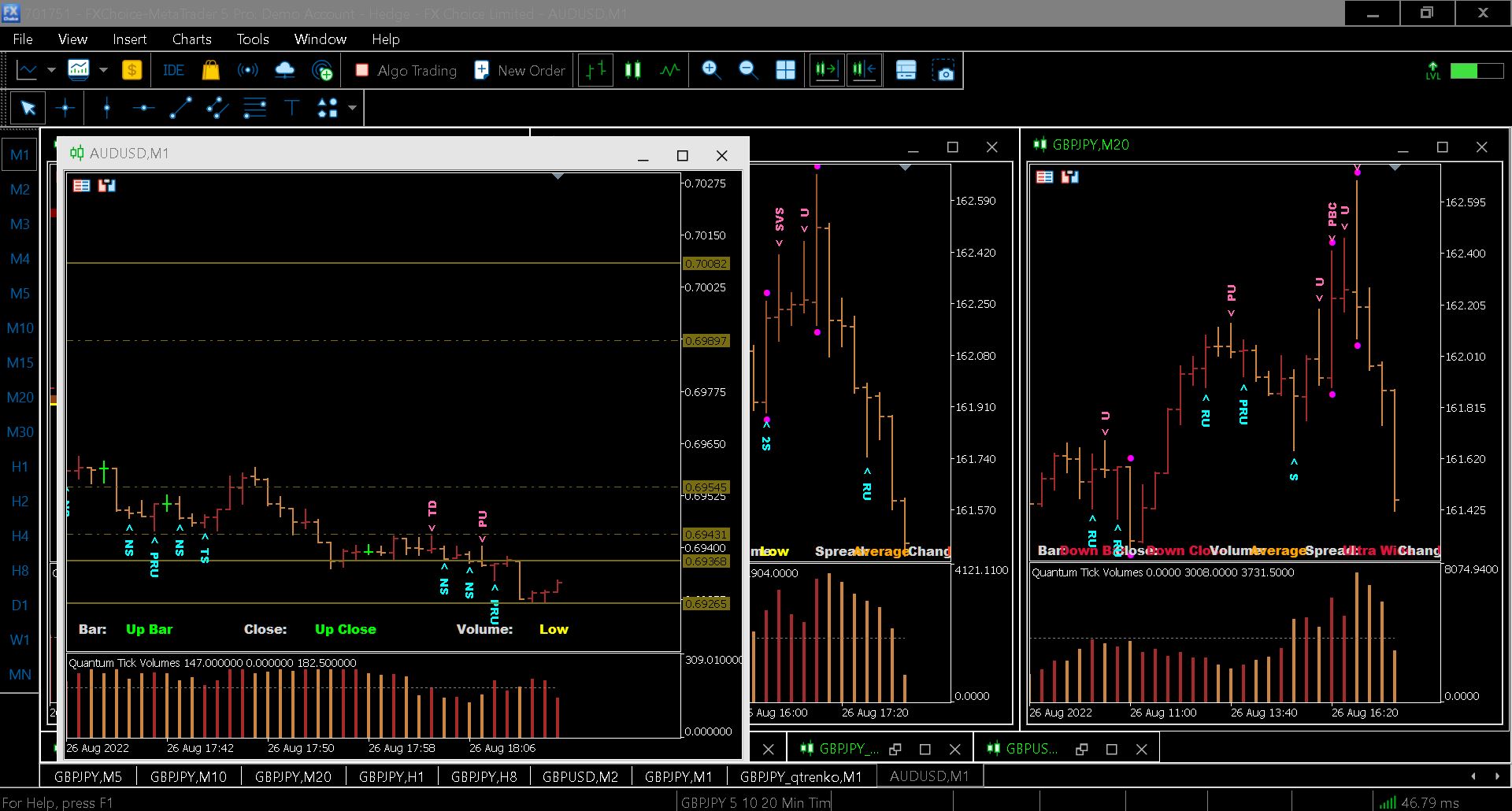Switch to the GBPJPY,M10 chart tab
Image resolution: width=1512 pixels, height=811 pixels.
coord(188,777)
